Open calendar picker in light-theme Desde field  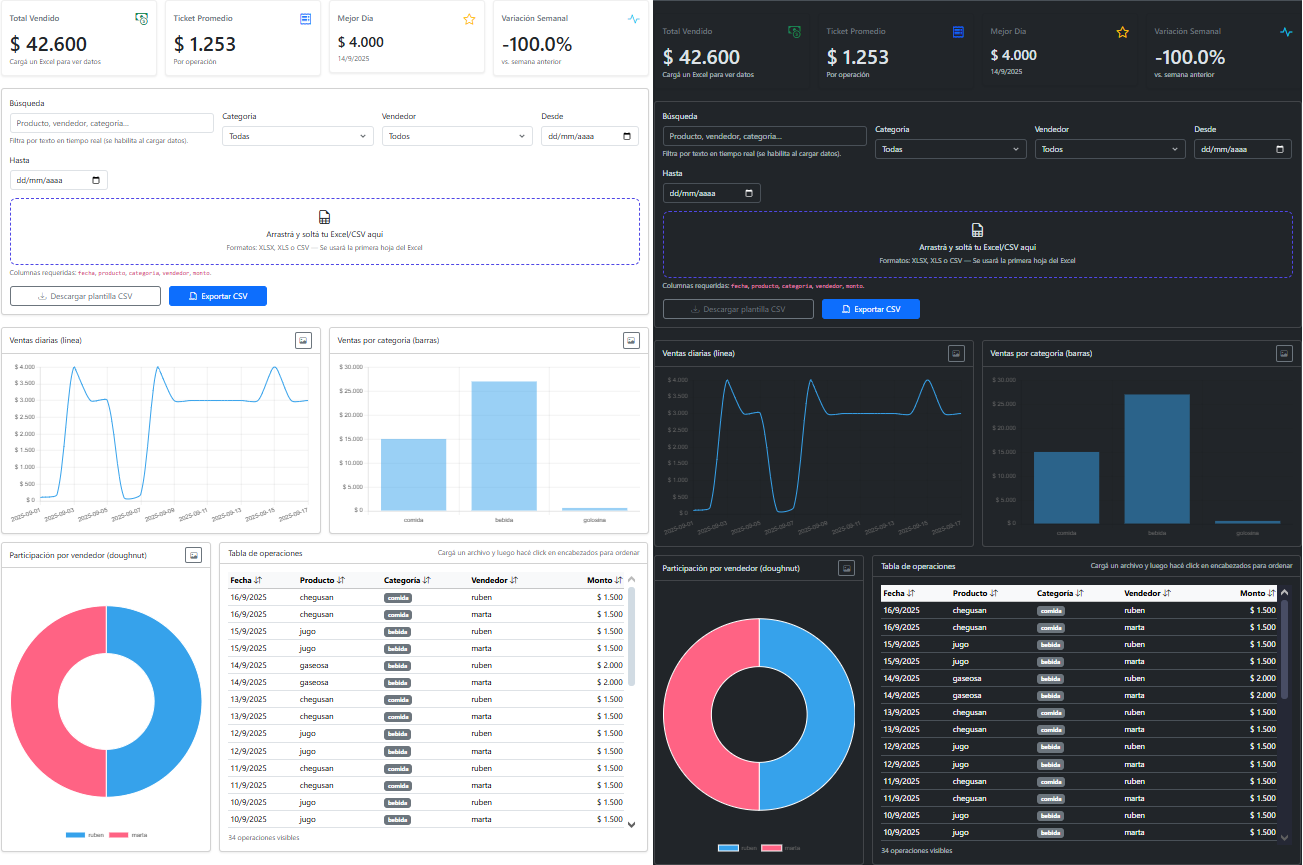pyautogui.click(x=627, y=136)
